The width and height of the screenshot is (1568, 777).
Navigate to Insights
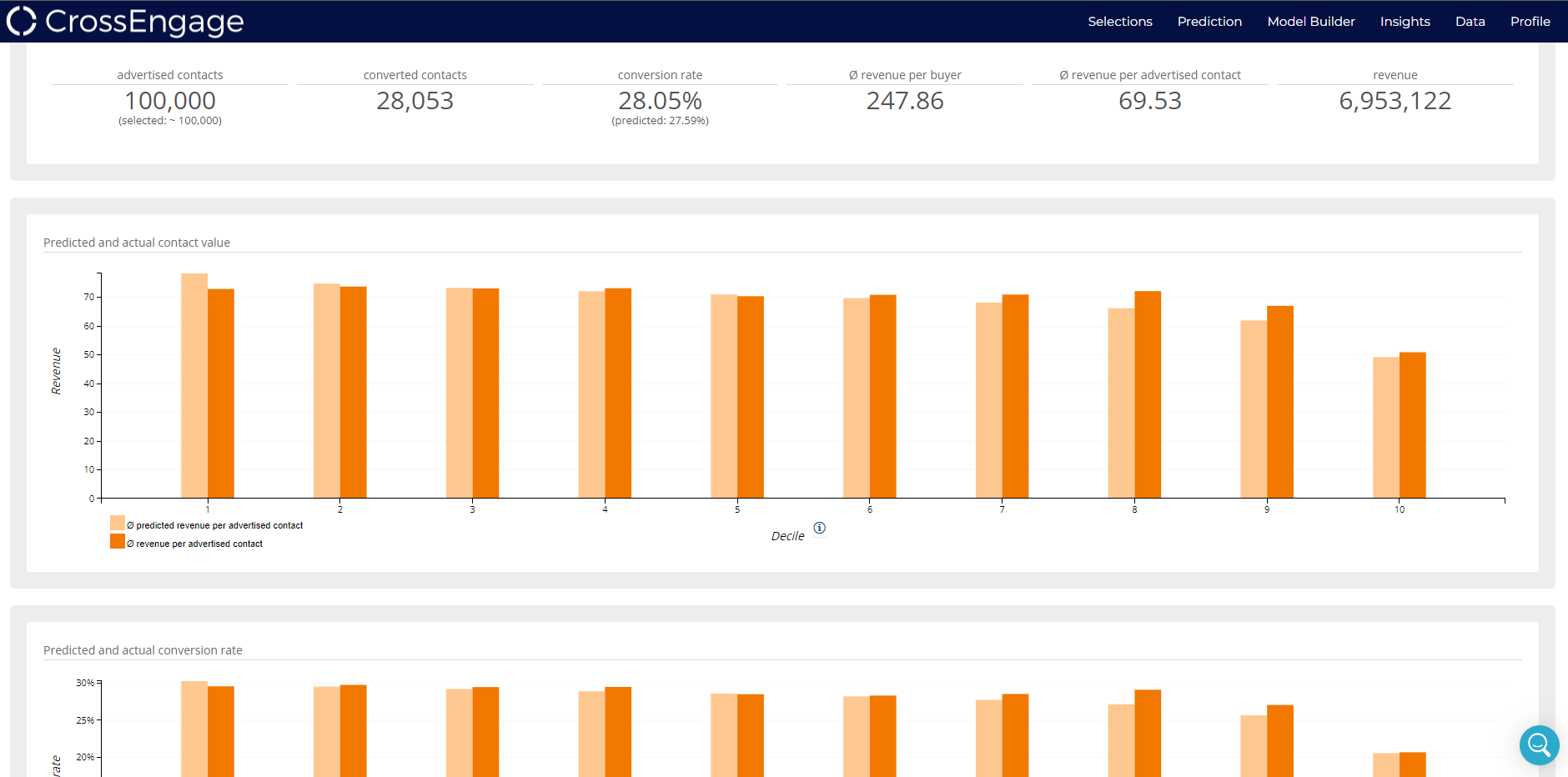tap(1405, 22)
